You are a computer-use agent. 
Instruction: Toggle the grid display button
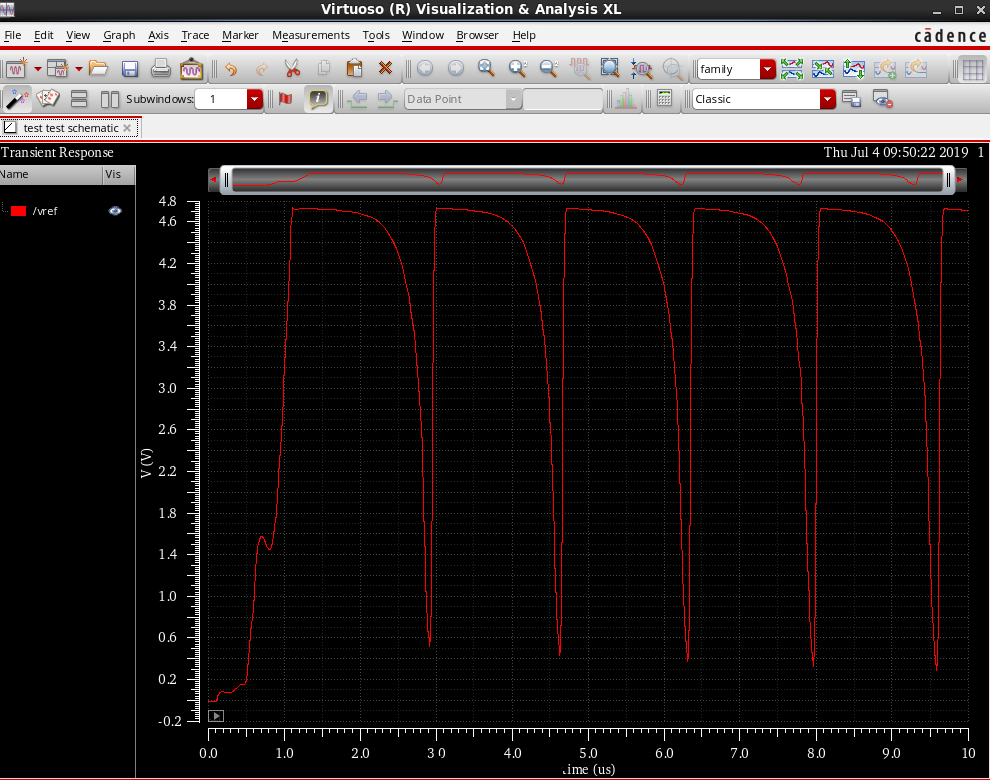point(970,69)
